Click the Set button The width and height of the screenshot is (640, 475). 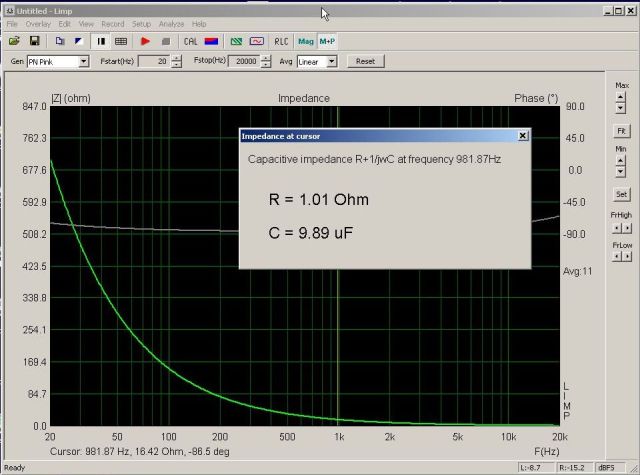click(621, 194)
